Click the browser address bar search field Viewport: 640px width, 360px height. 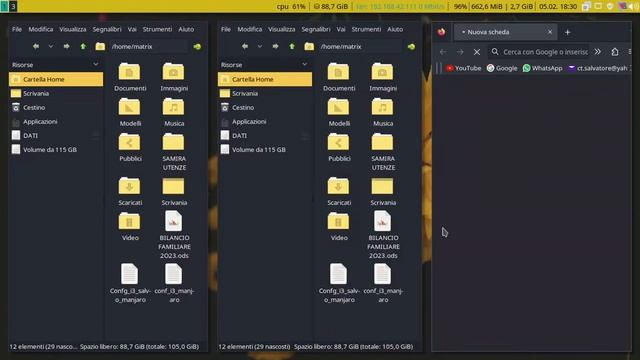click(539, 52)
